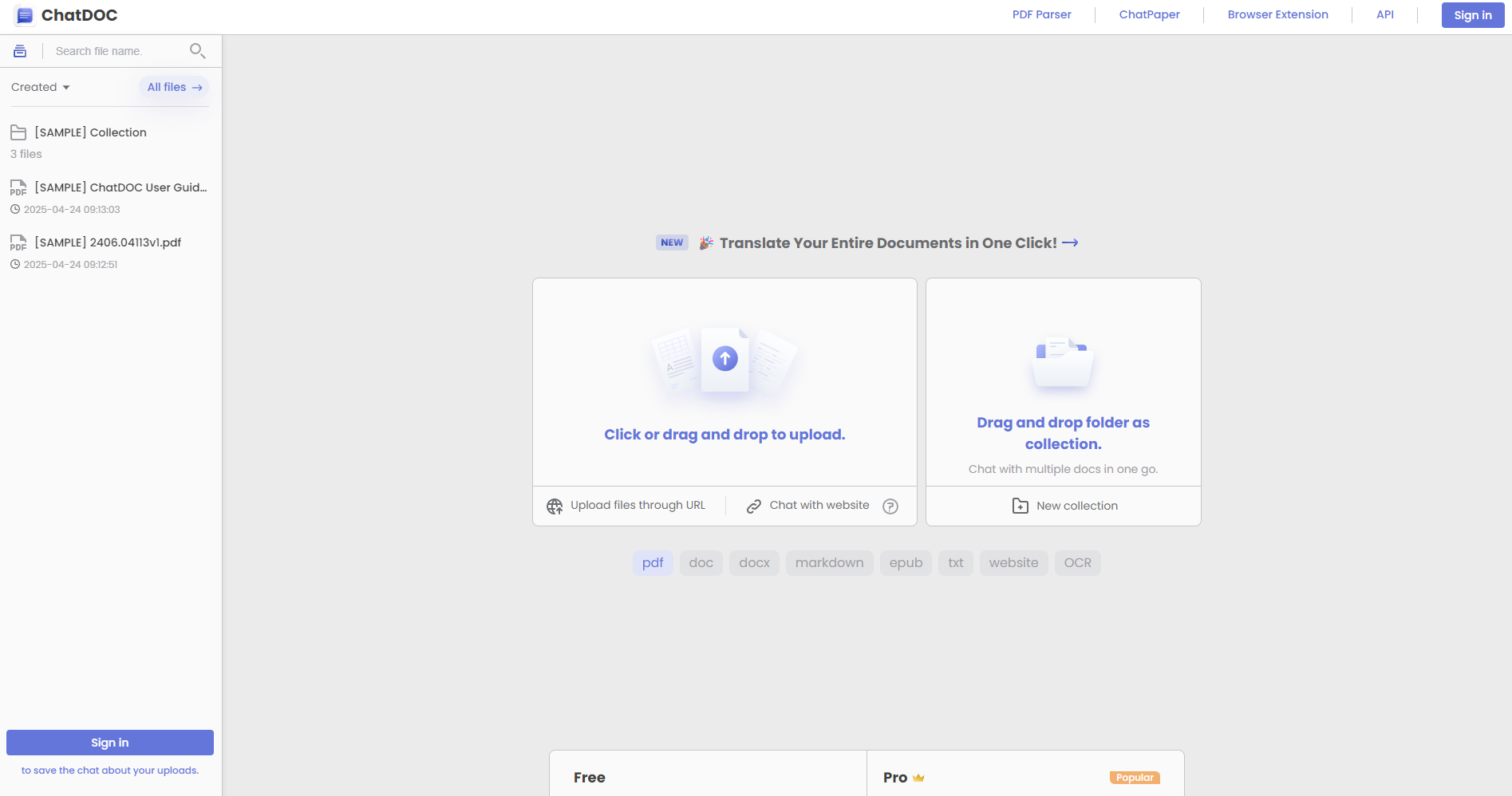This screenshot has height=796, width=1512.
Task: Click the sidebar collapse icon beside search
Action: 20,51
